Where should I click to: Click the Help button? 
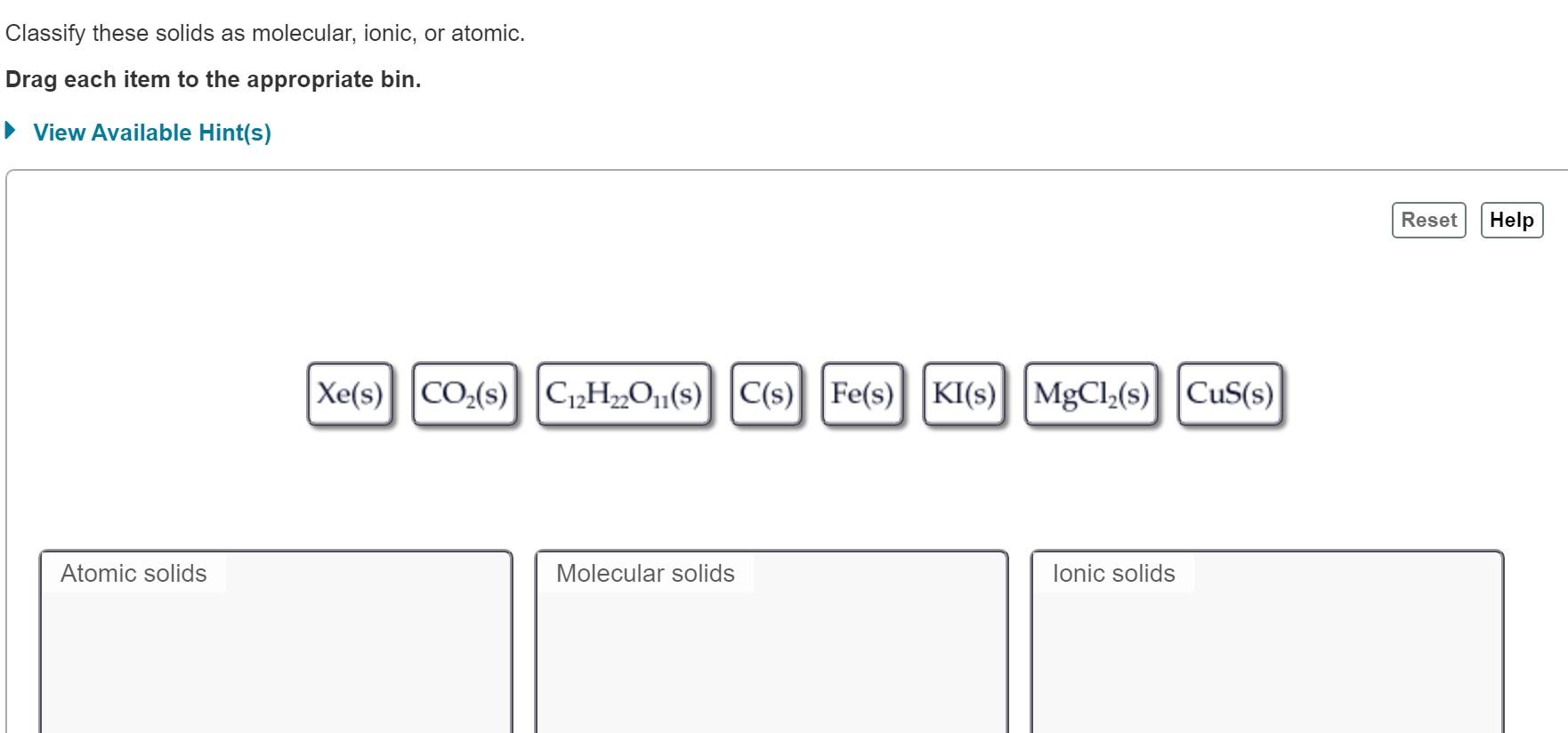coord(1512,219)
